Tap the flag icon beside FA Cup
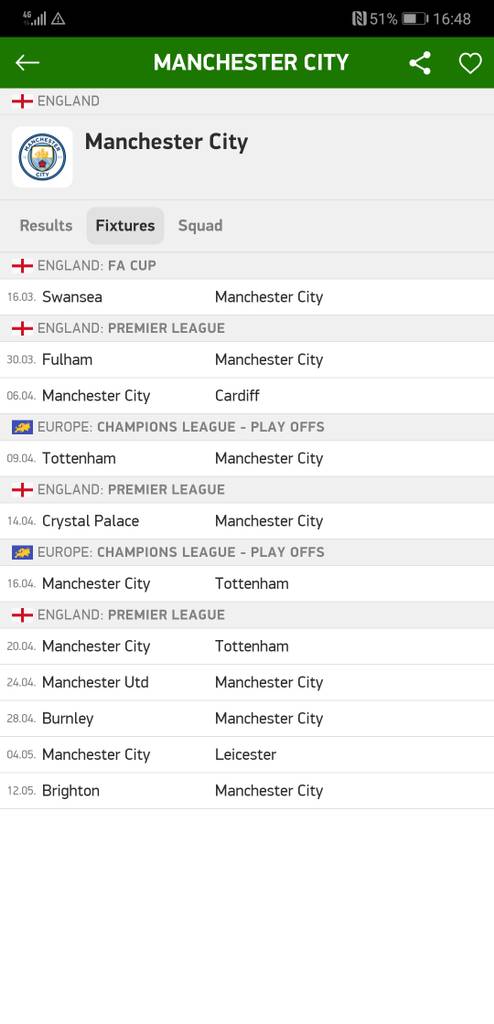 point(22,266)
